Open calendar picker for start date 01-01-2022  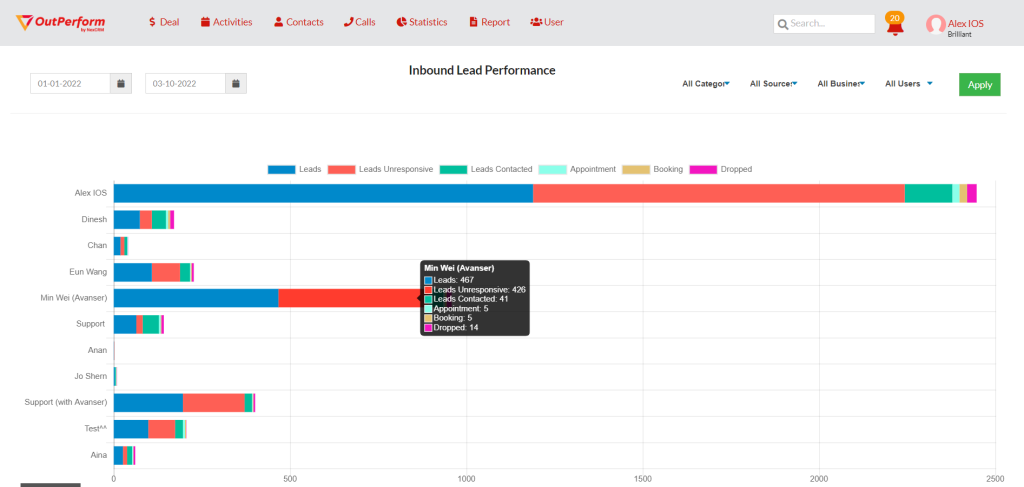tap(120, 84)
